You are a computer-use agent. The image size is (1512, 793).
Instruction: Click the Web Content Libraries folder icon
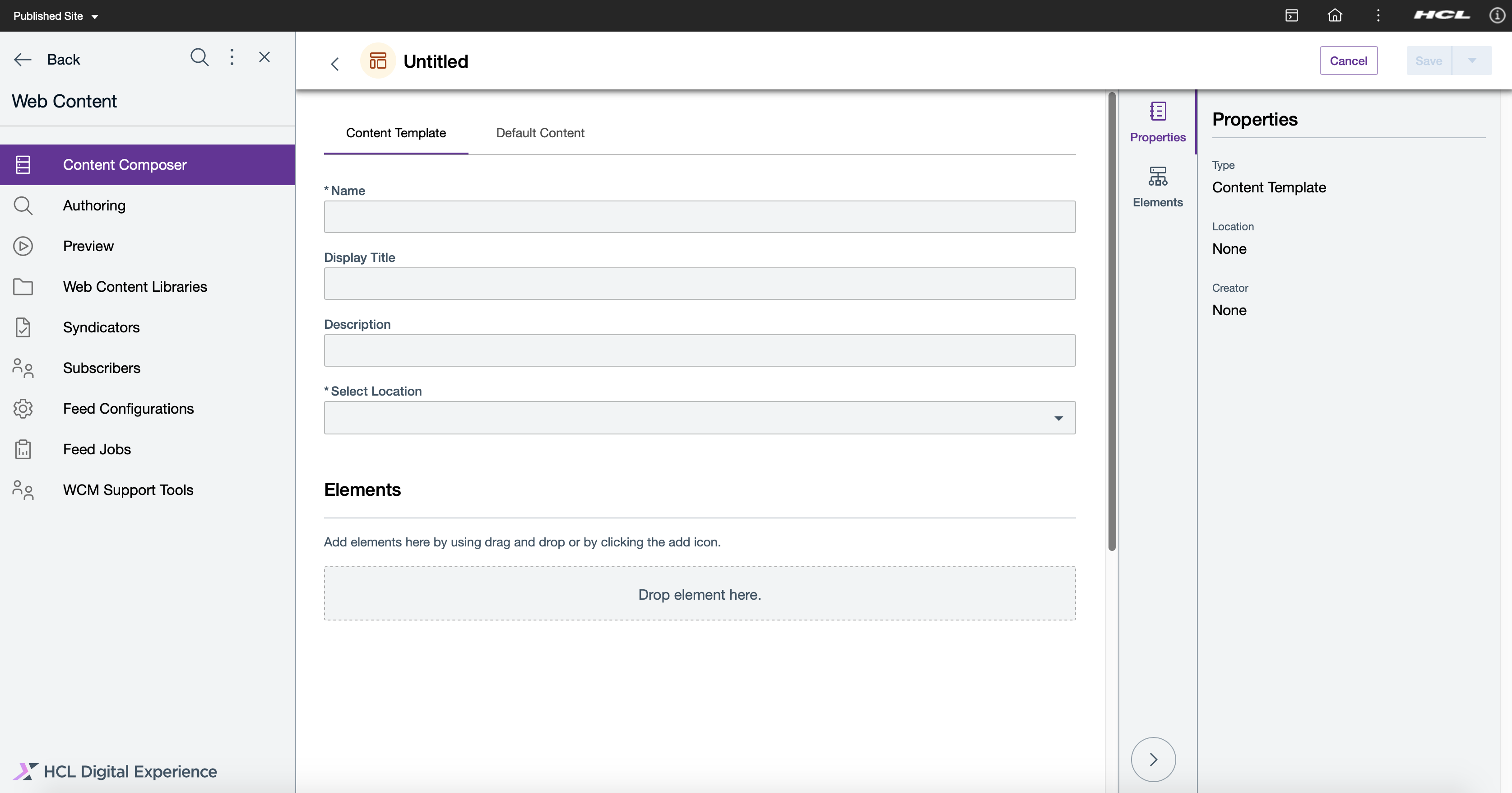23,287
